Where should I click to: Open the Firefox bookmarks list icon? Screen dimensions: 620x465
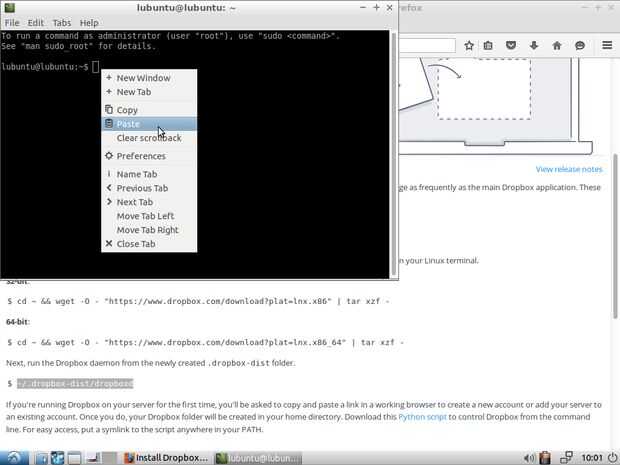click(x=488, y=45)
